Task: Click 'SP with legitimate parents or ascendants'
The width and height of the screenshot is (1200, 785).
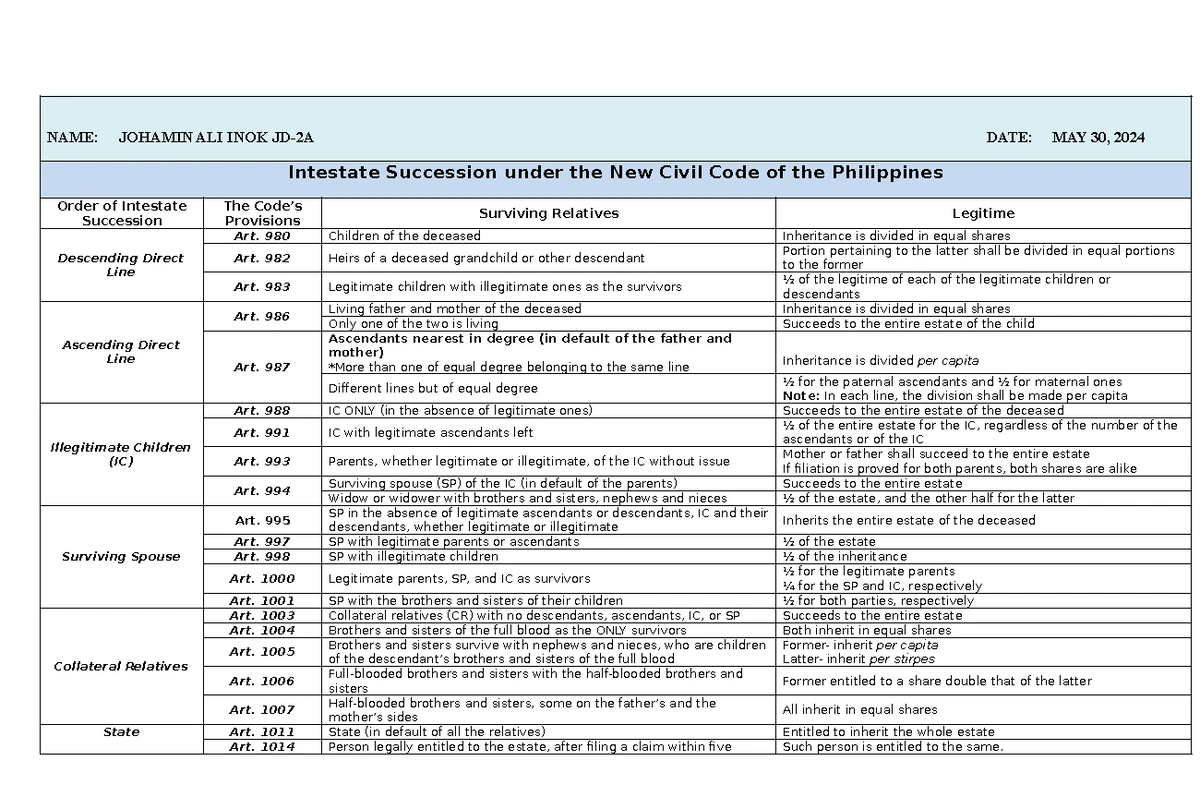Action: click(x=454, y=541)
